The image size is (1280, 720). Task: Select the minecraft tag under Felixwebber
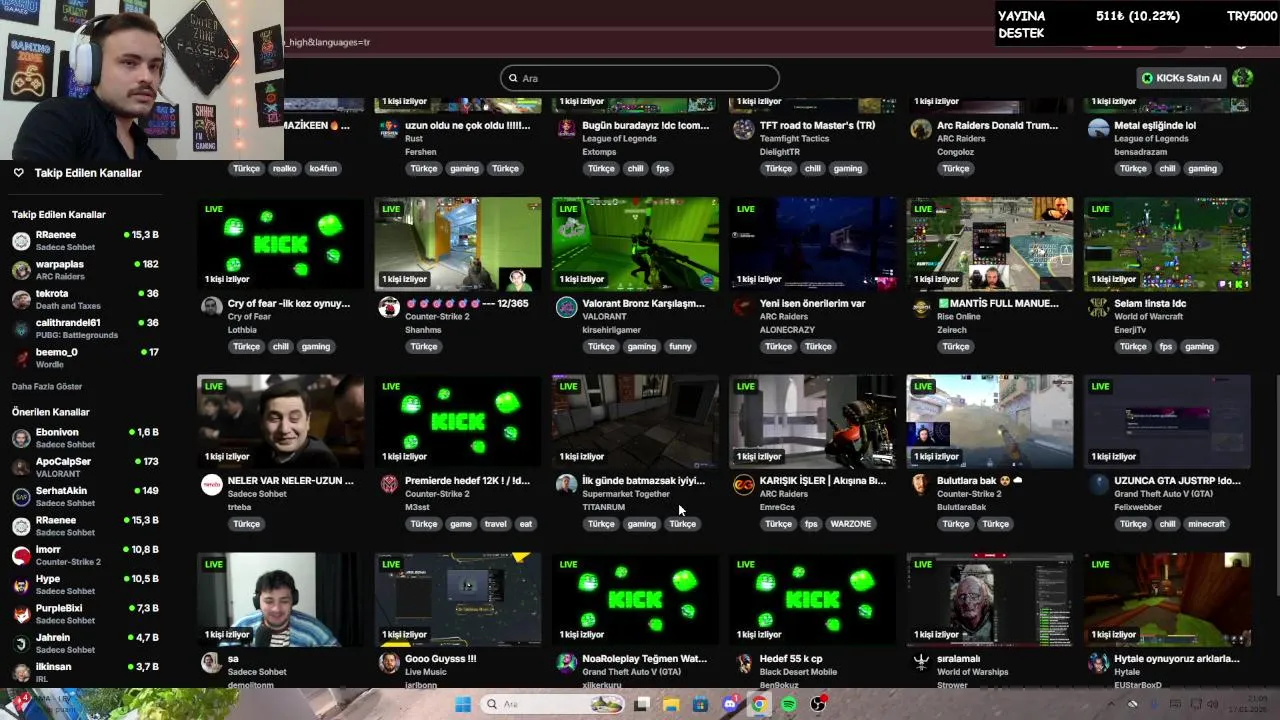tap(1206, 524)
